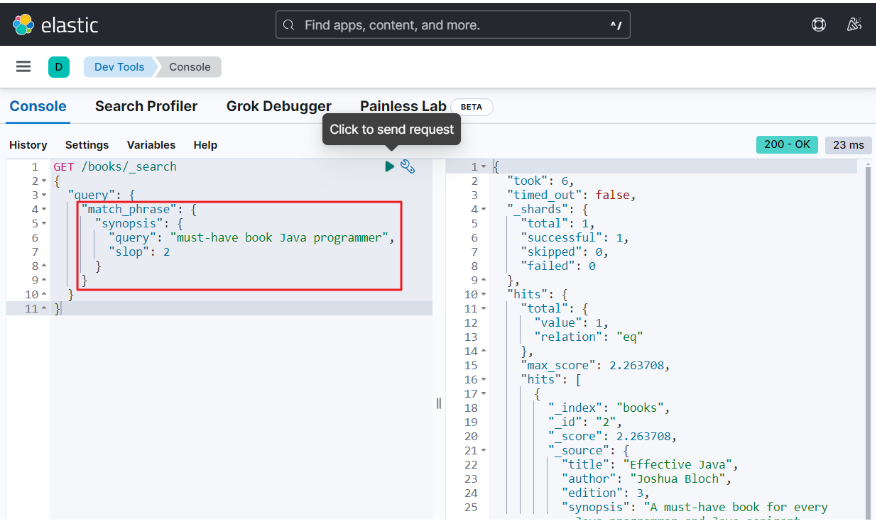Open the Grok Debugger tab

click(x=279, y=106)
